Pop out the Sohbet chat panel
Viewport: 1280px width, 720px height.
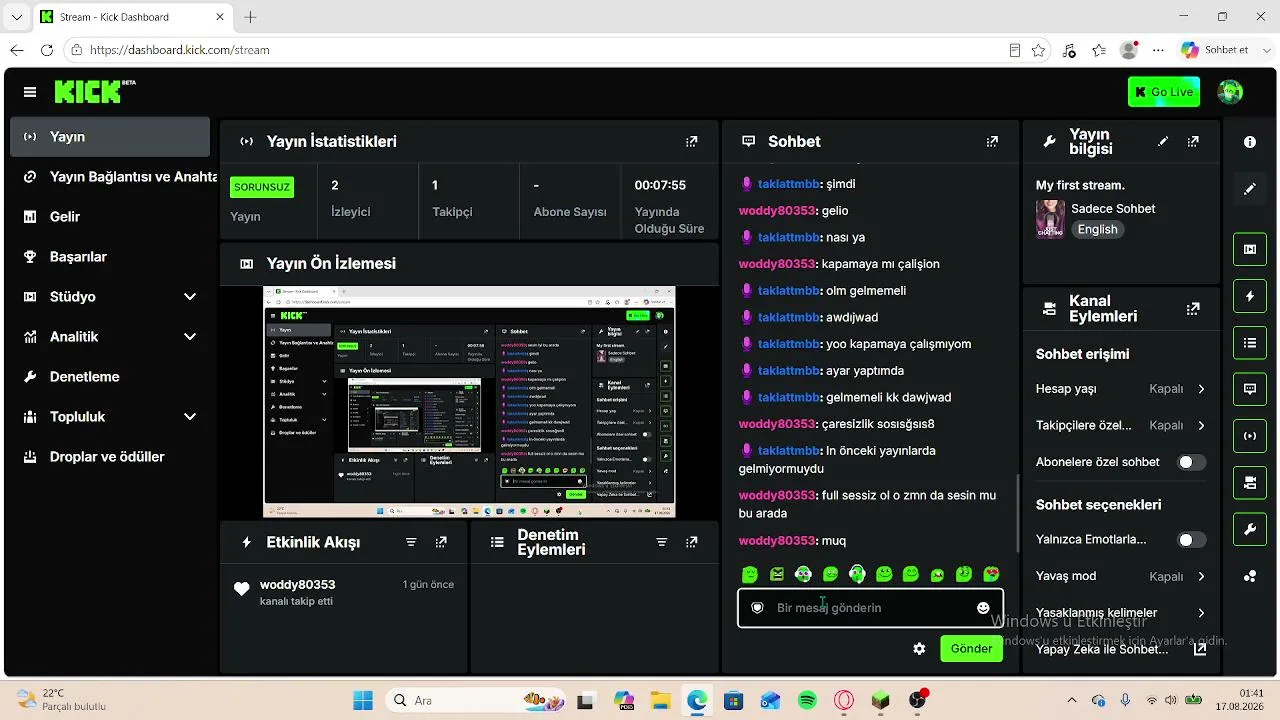click(992, 142)
